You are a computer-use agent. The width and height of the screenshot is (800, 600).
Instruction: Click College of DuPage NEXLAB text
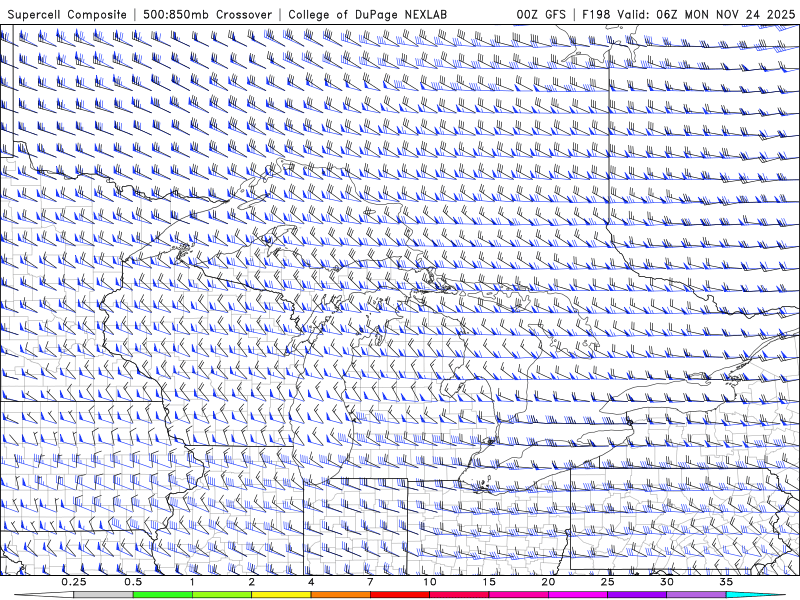pyautogui.click(x=367, y=14)
